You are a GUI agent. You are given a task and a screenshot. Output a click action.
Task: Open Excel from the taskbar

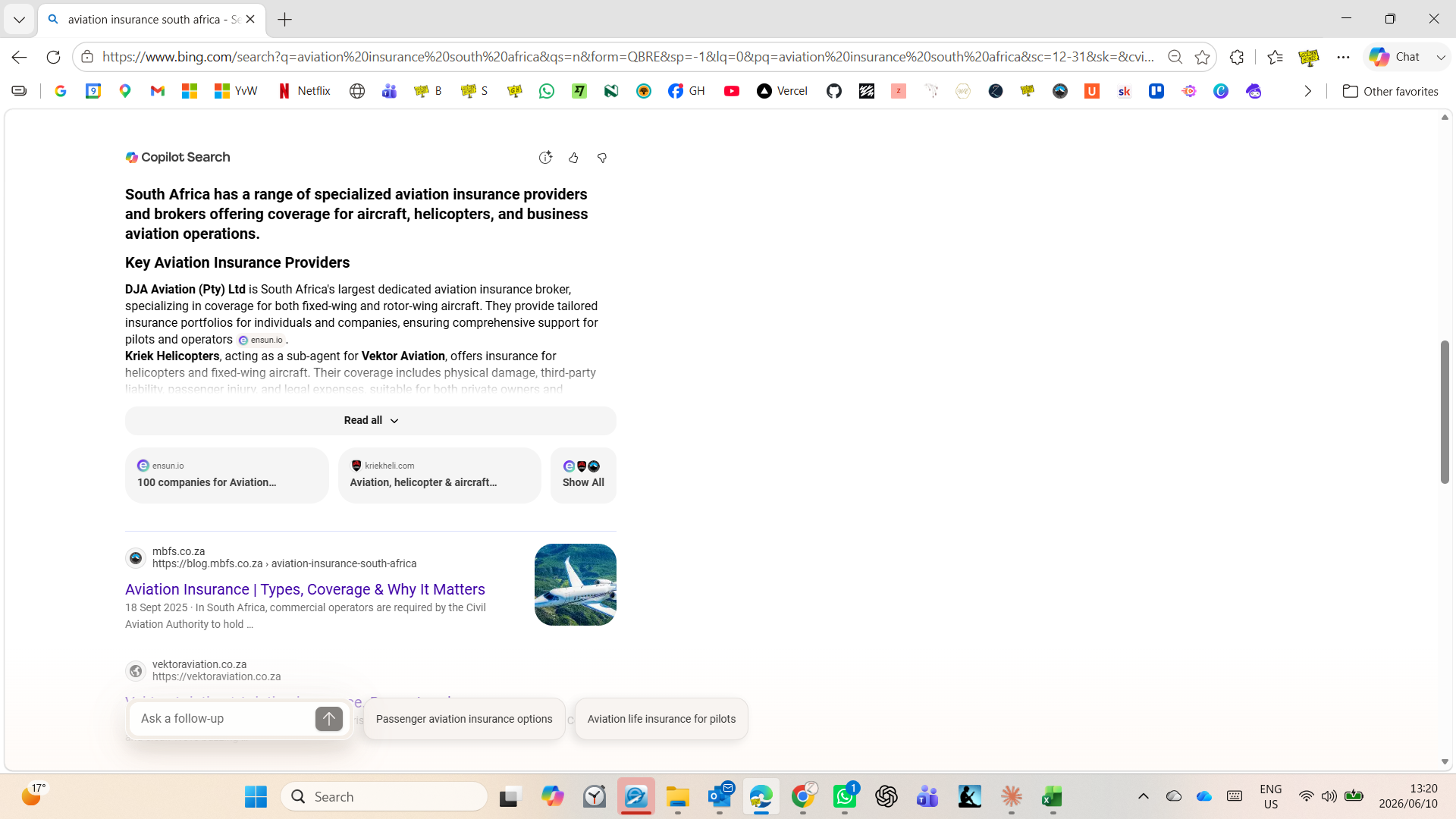point(1052,796)
